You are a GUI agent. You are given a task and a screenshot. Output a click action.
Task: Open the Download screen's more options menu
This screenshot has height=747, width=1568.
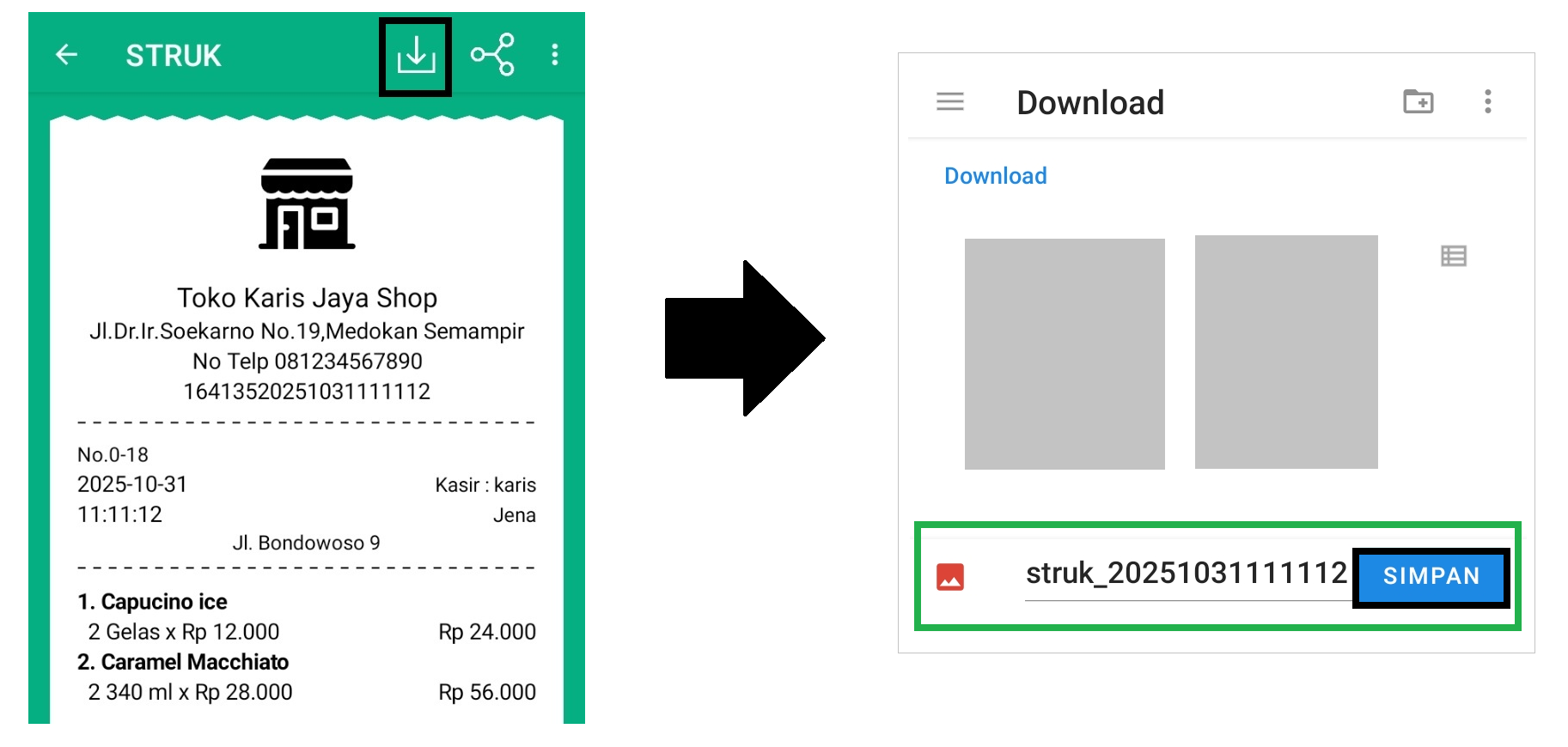pos(1487,102)
